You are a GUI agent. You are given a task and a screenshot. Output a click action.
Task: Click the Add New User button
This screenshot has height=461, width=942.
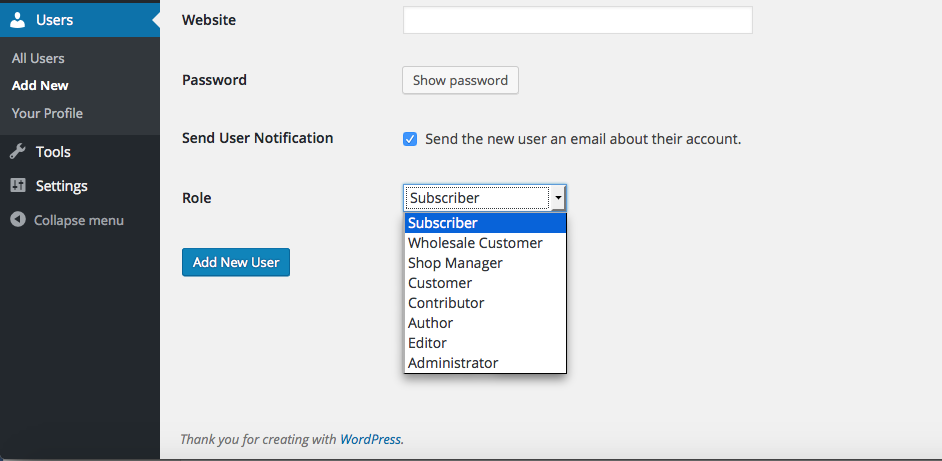tap(236, 262)
